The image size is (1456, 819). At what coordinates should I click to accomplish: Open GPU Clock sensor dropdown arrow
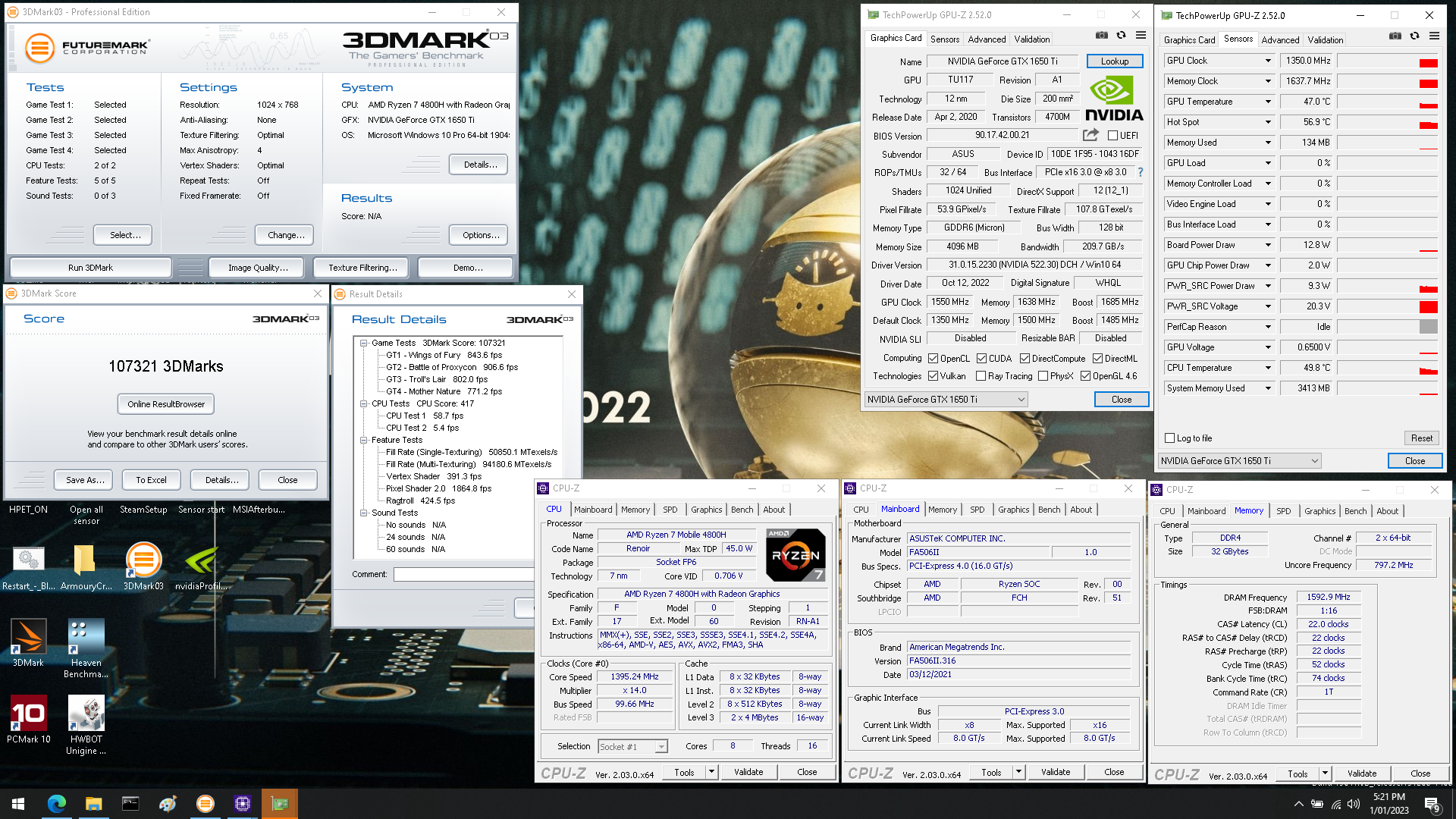1267,61
